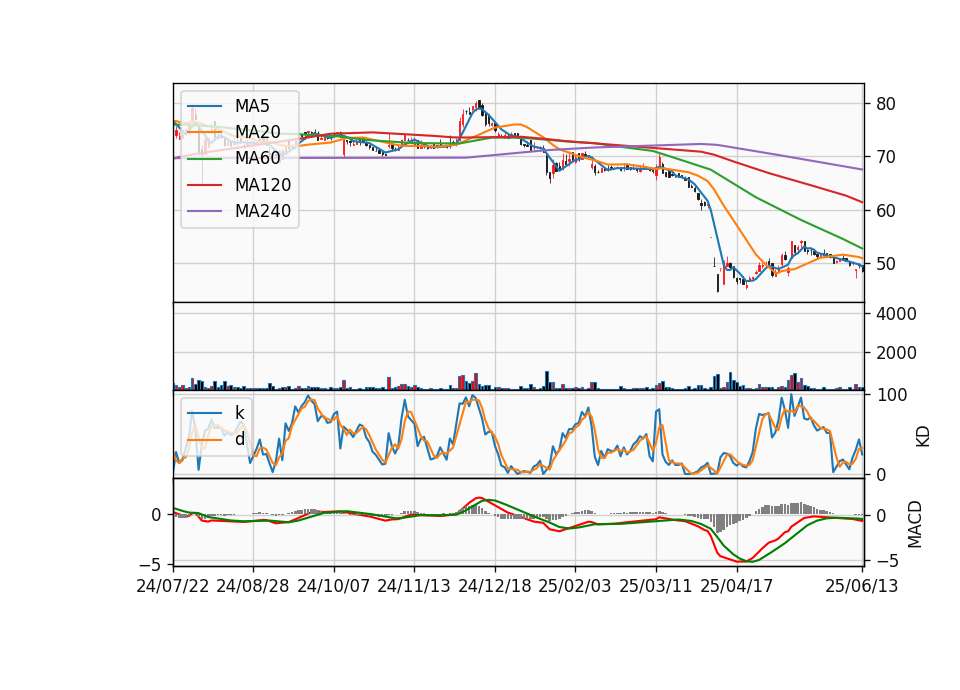The image size is (960, 690).
Task: Click the MACD vertical axis title
Action: [x=915, y=524]
